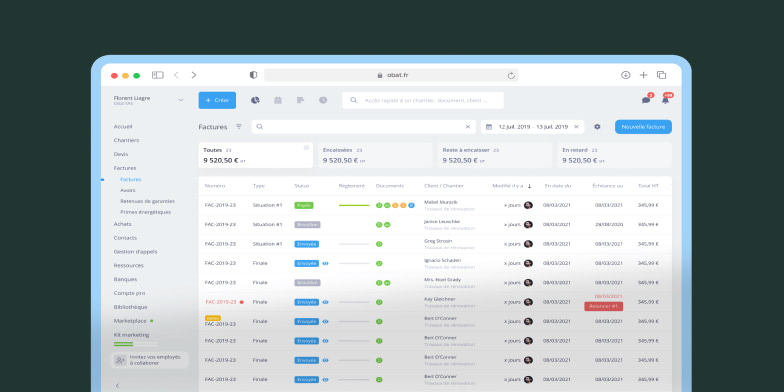784x392 pixels.
Task: Clear the date range filter
Action: [x=576, y=126]
